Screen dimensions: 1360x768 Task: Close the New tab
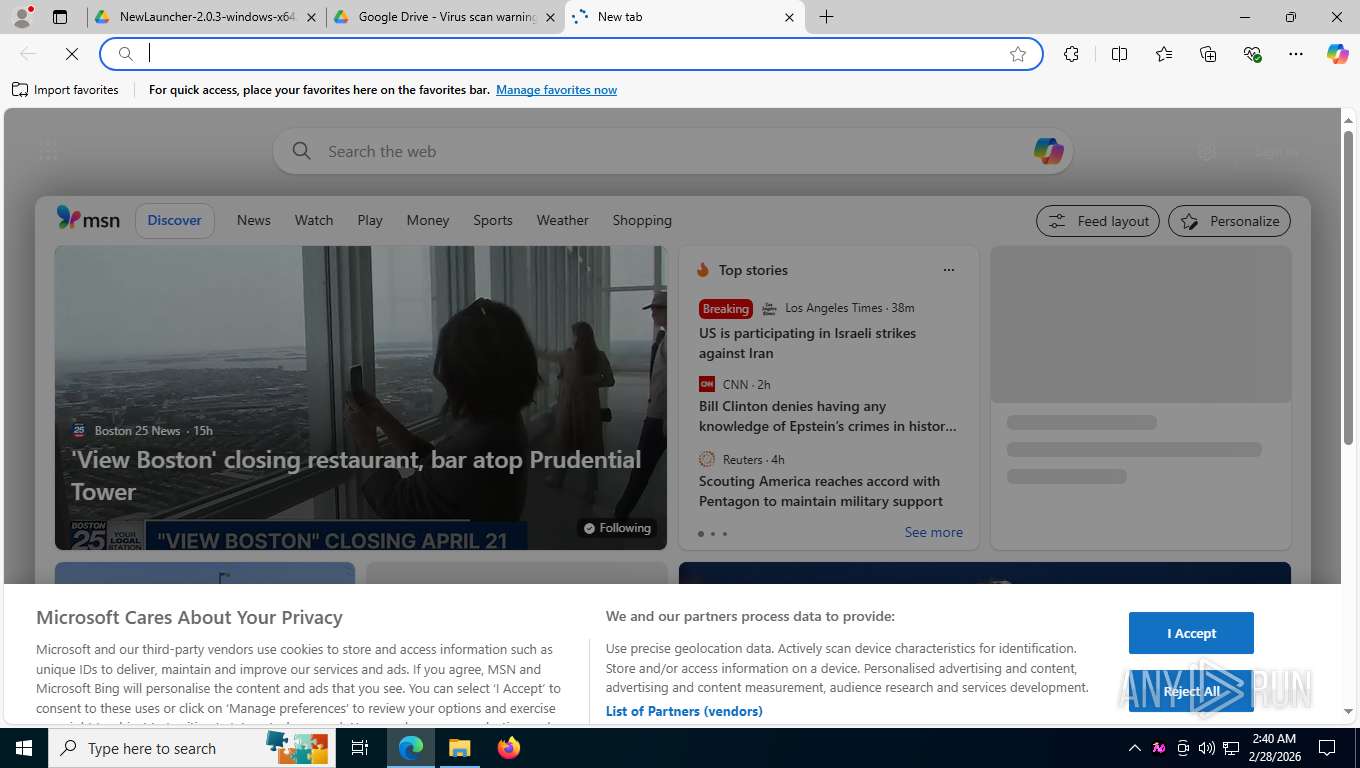789,17
